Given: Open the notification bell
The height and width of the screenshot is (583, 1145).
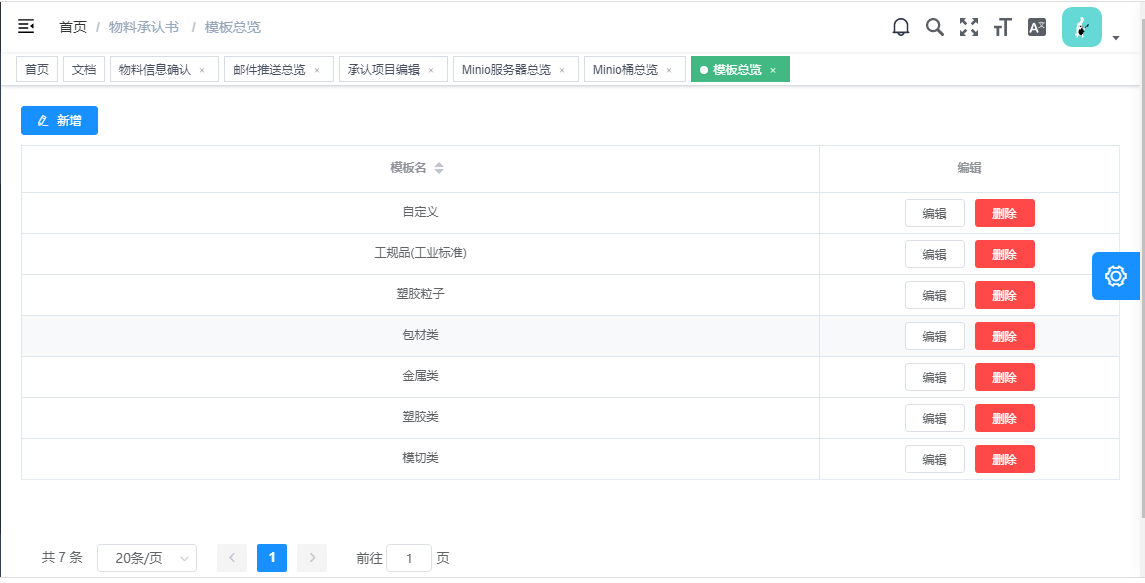Looking at the screenshot, I should pos(901,27).
